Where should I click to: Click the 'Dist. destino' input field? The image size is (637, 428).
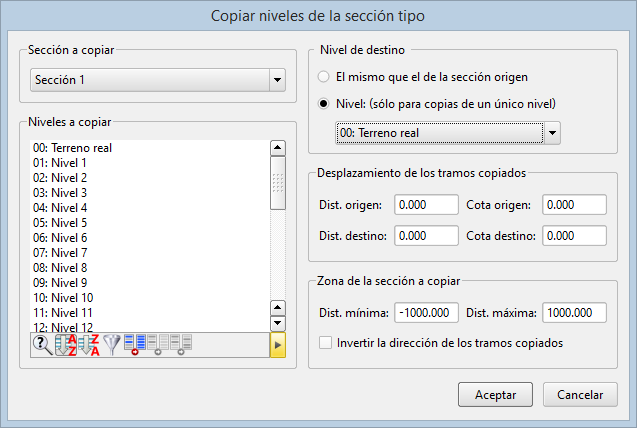coord(426,236)
